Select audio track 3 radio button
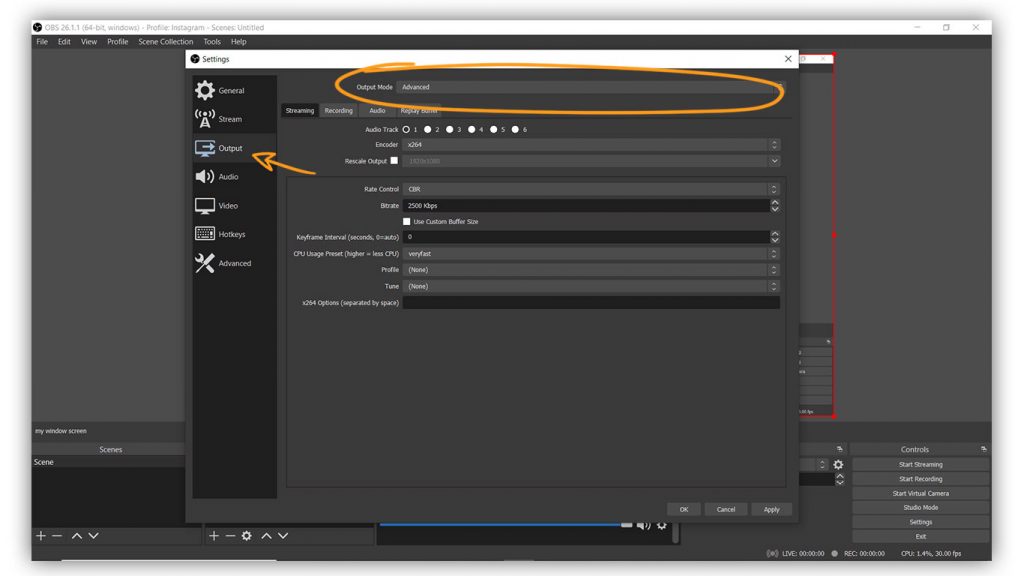The image size is (1024, 576). (x=449, y=129)
